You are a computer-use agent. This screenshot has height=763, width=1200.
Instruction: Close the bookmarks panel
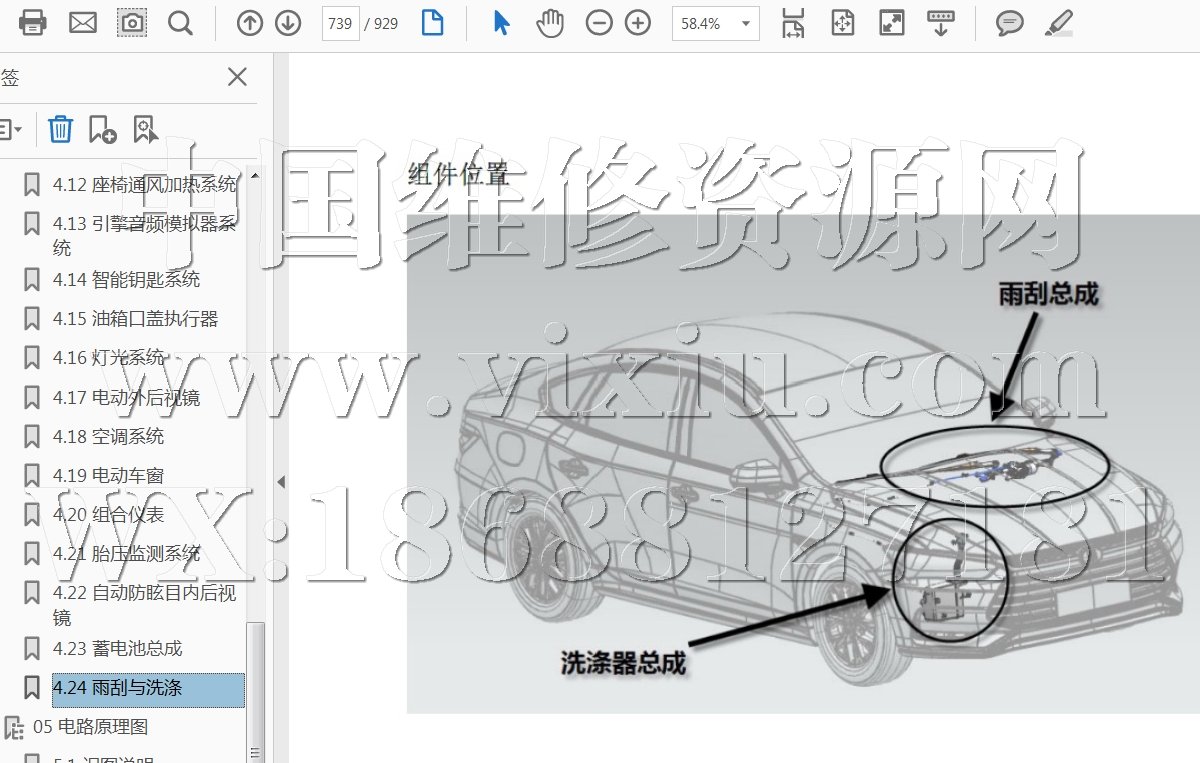pos(237,77)
